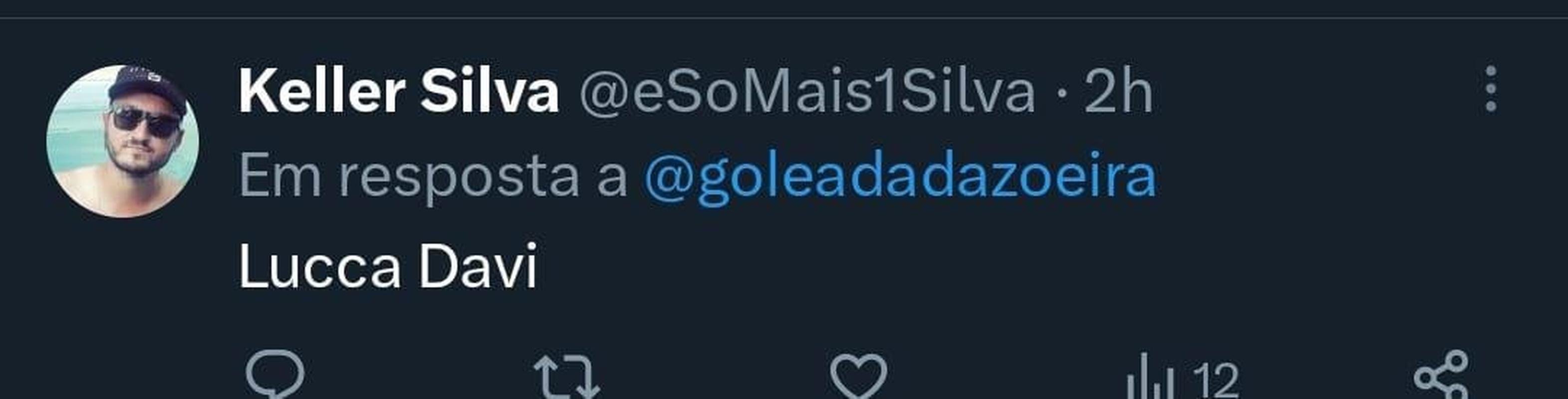Image resolution: width=1568 pixels, height=399 pixels.
Task: Click the 2h timestamp of the tweet
Action: (x=1119, y=92)
